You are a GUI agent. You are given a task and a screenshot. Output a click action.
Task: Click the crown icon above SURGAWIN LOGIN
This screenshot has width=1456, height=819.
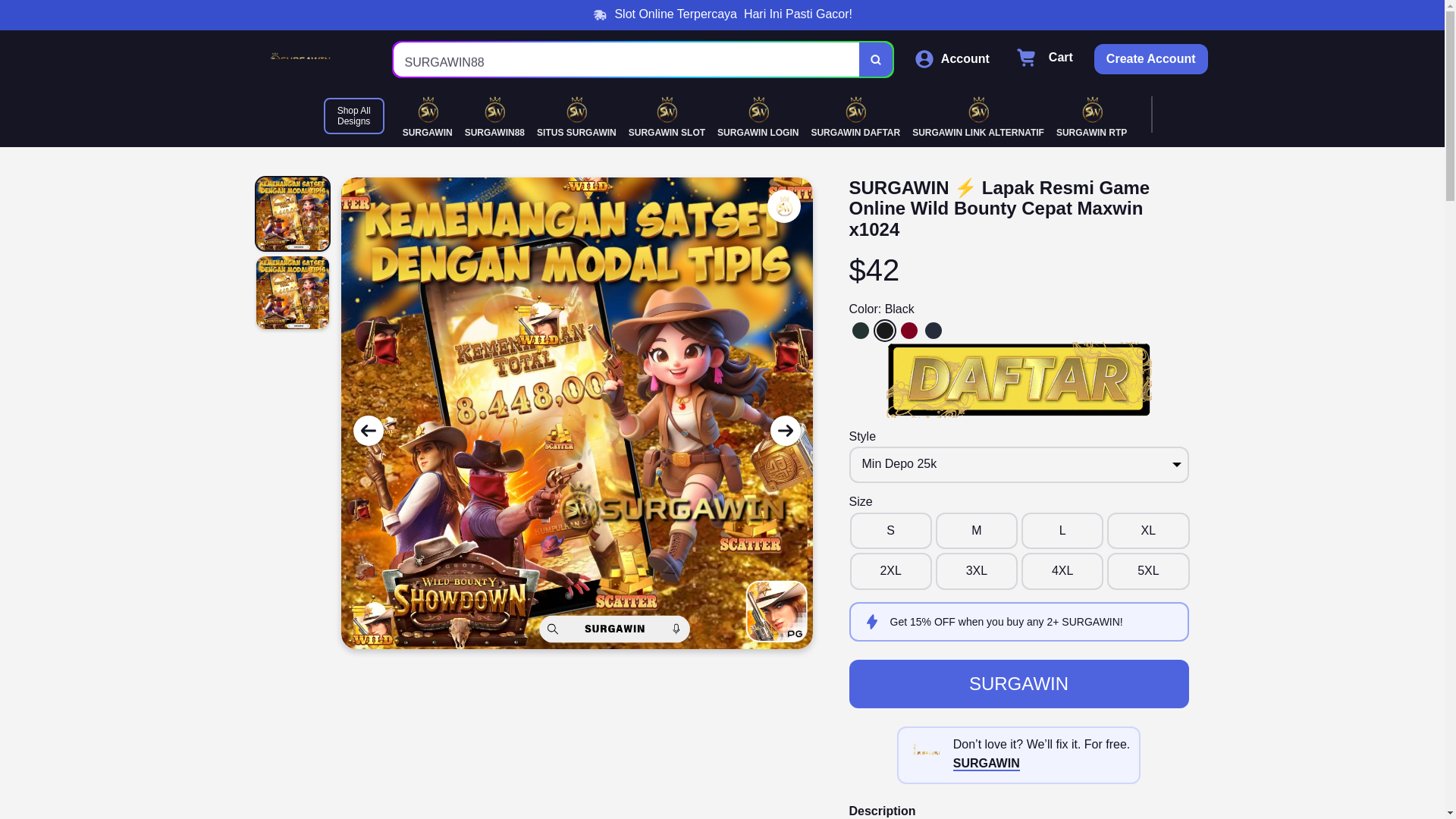pyautogui.click(x=759, y=110)
